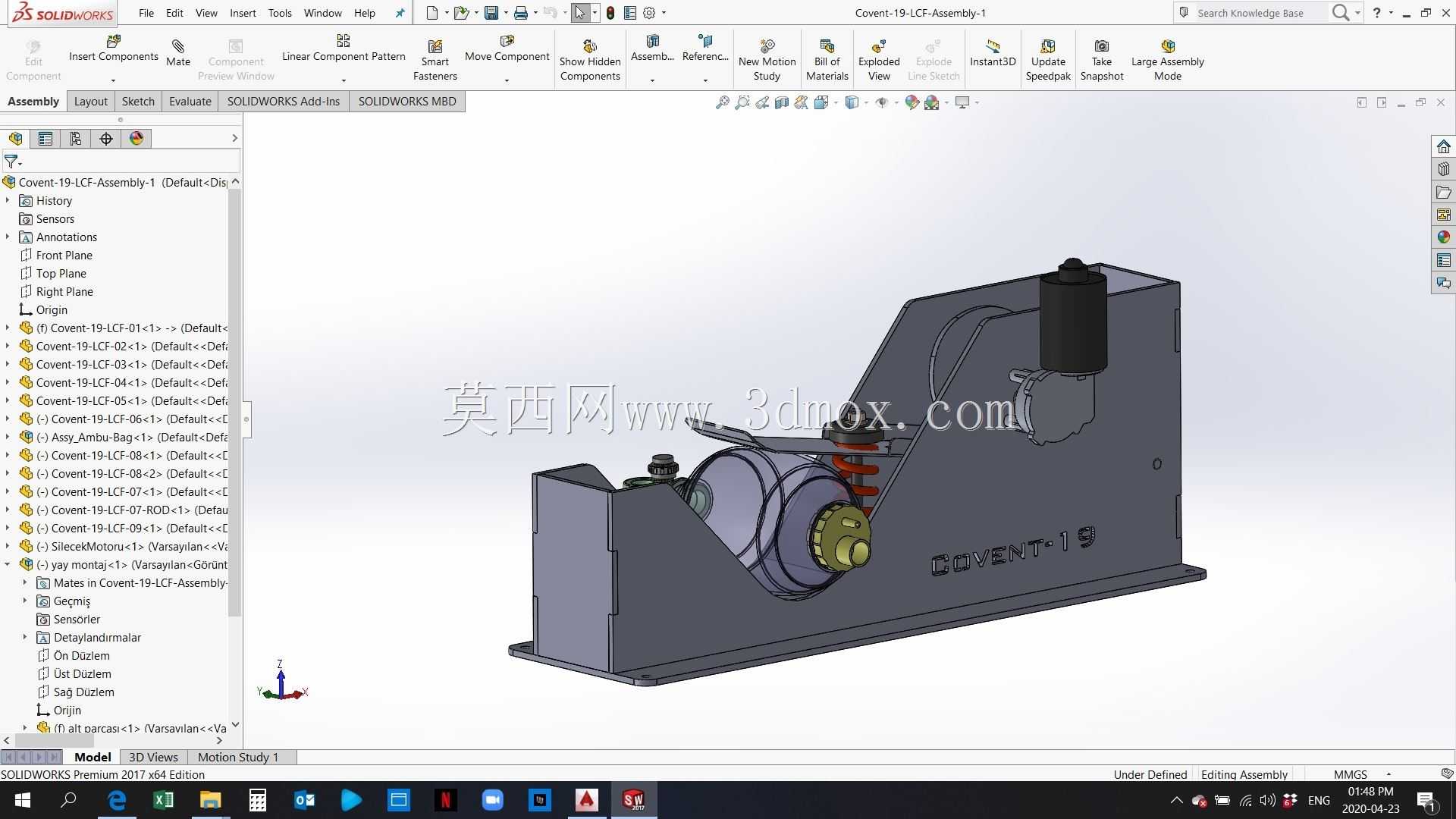
Task: Click Update Speedpak
Action: point(1048,59)
